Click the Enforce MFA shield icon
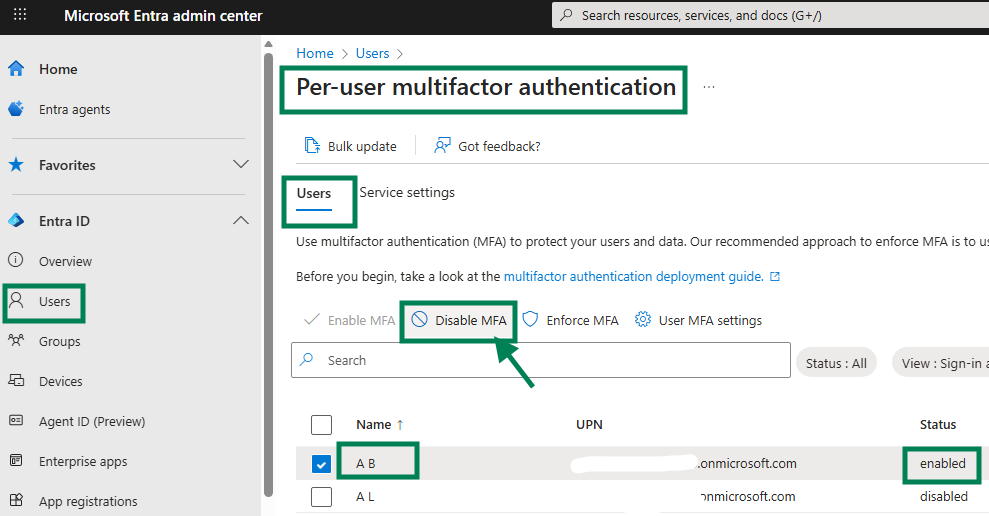The image size is (989, 516). [530, 320]
